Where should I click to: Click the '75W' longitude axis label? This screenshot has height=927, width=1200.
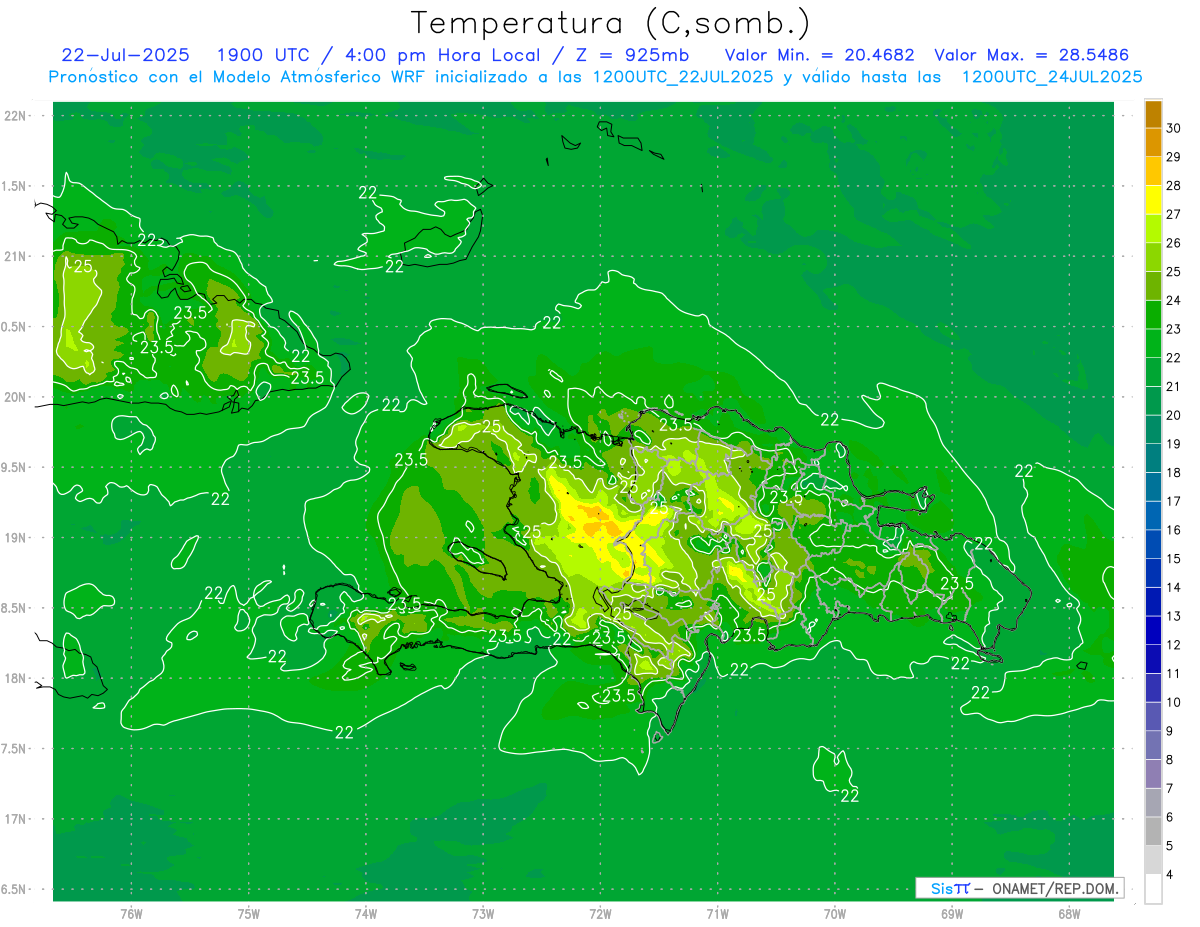pyautogui.click(x=249, y=914)
